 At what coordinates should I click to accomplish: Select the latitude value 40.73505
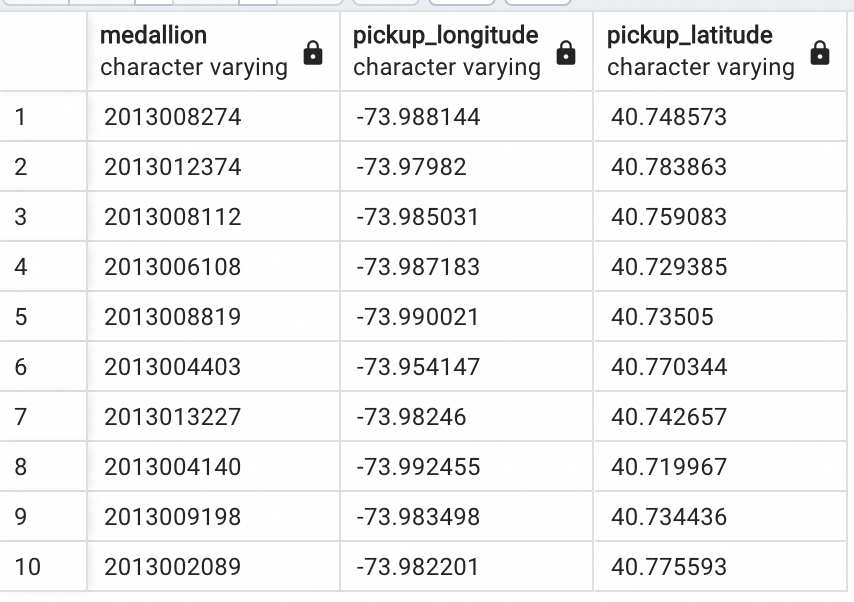(x=662, y=317)
